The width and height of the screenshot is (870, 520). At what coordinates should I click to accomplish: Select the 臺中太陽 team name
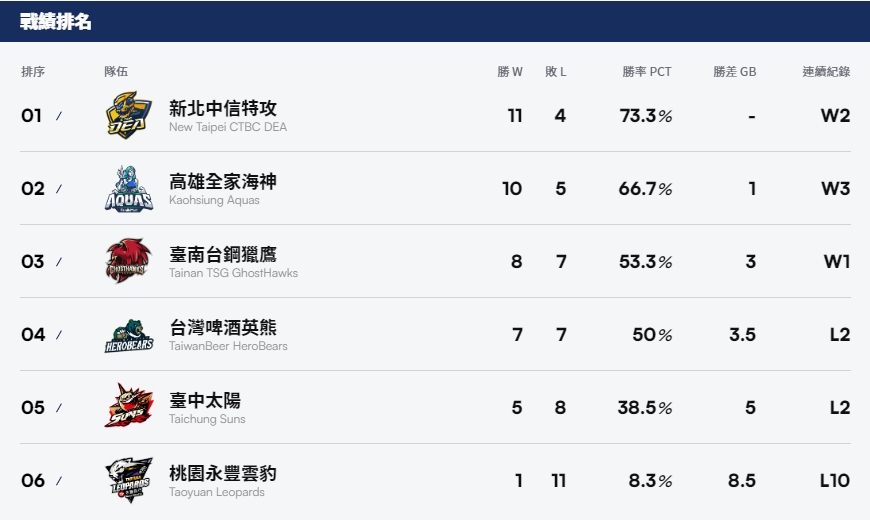pyautogui.click(x=205, y=400)
